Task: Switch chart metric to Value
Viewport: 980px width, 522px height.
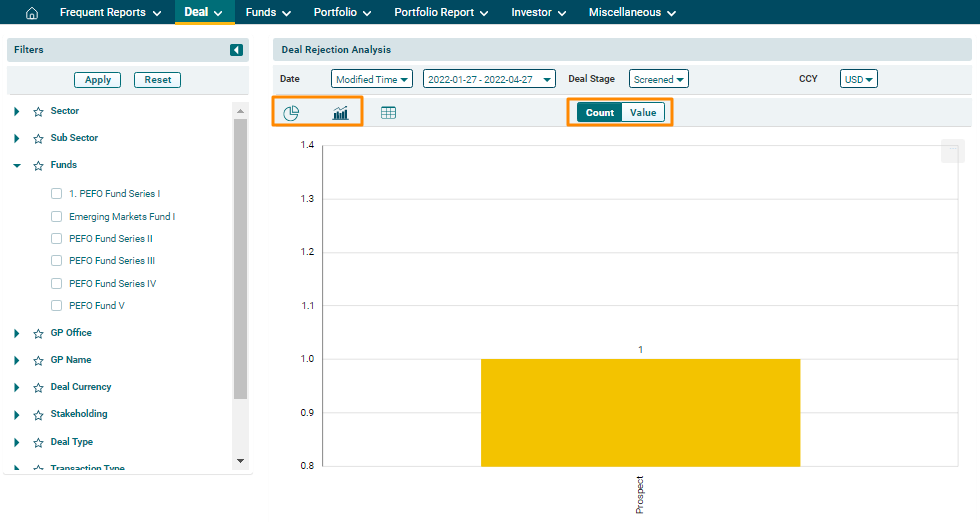Action: pyautogui.click(x=643, y=113)
